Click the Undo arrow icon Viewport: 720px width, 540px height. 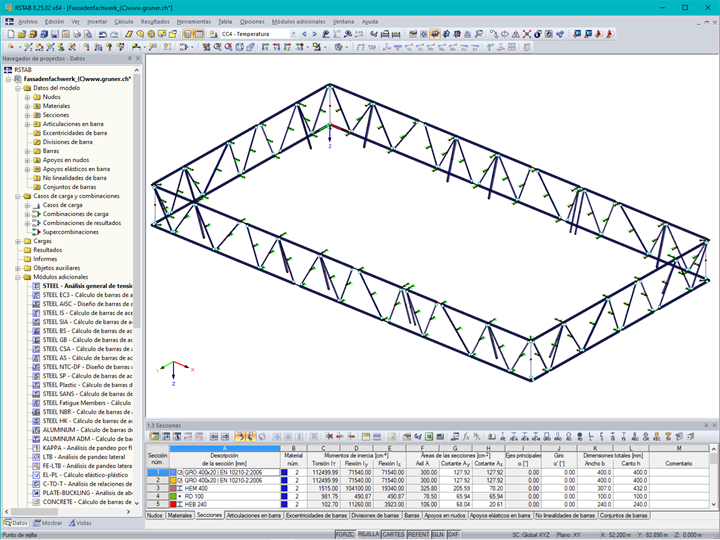coord(103,34)
